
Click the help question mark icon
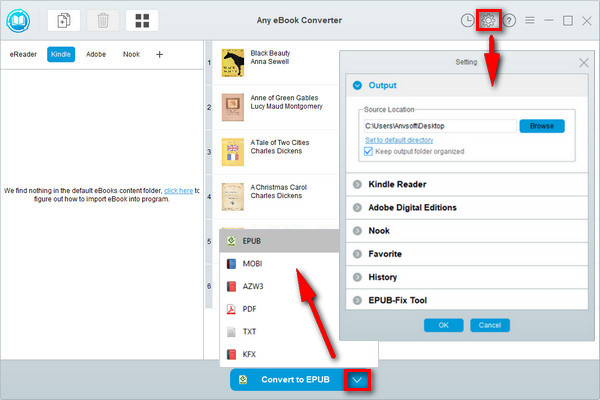click(x=510, y=20)
